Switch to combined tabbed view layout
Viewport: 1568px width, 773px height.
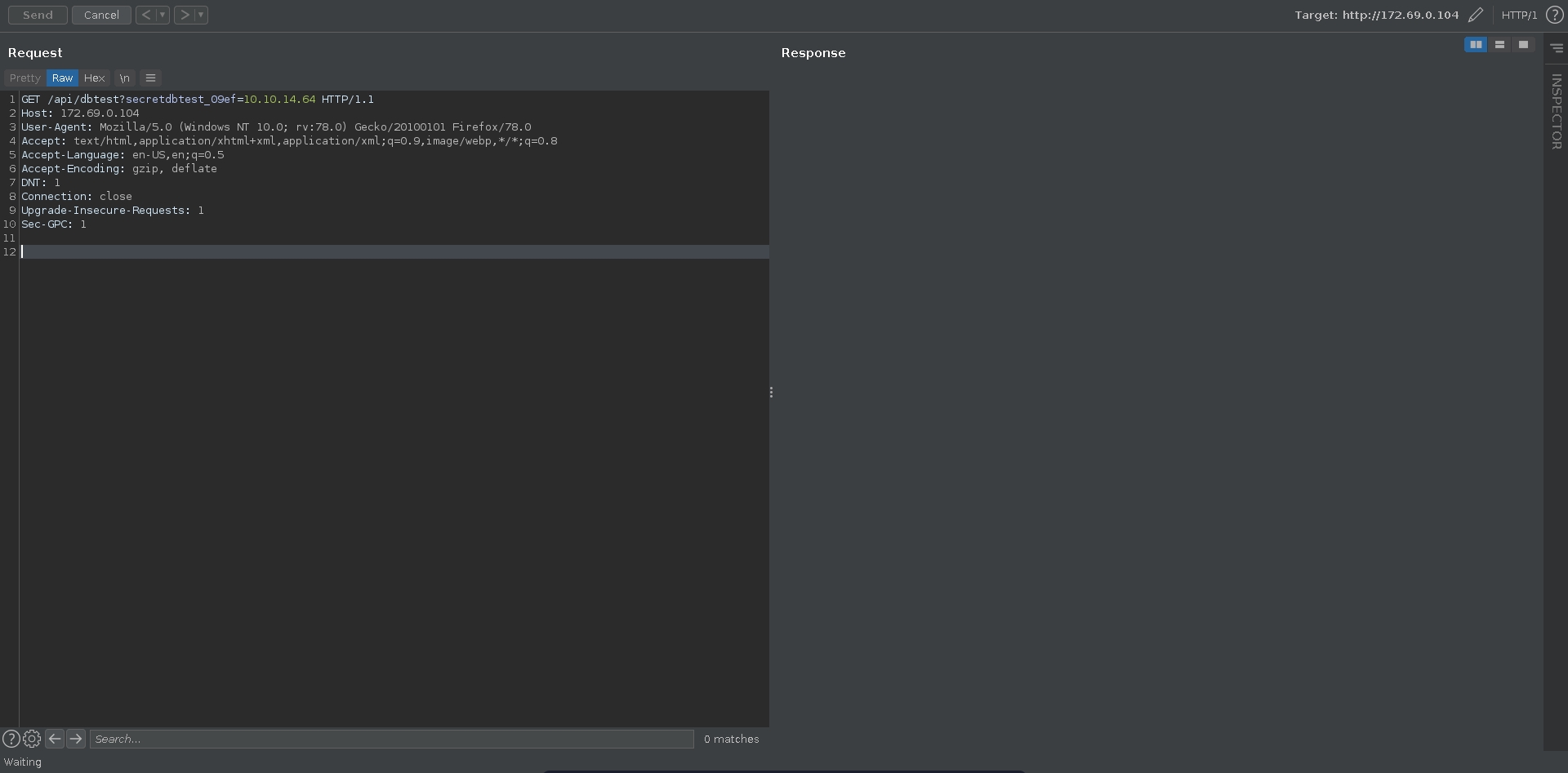[x=1523, y=45]
